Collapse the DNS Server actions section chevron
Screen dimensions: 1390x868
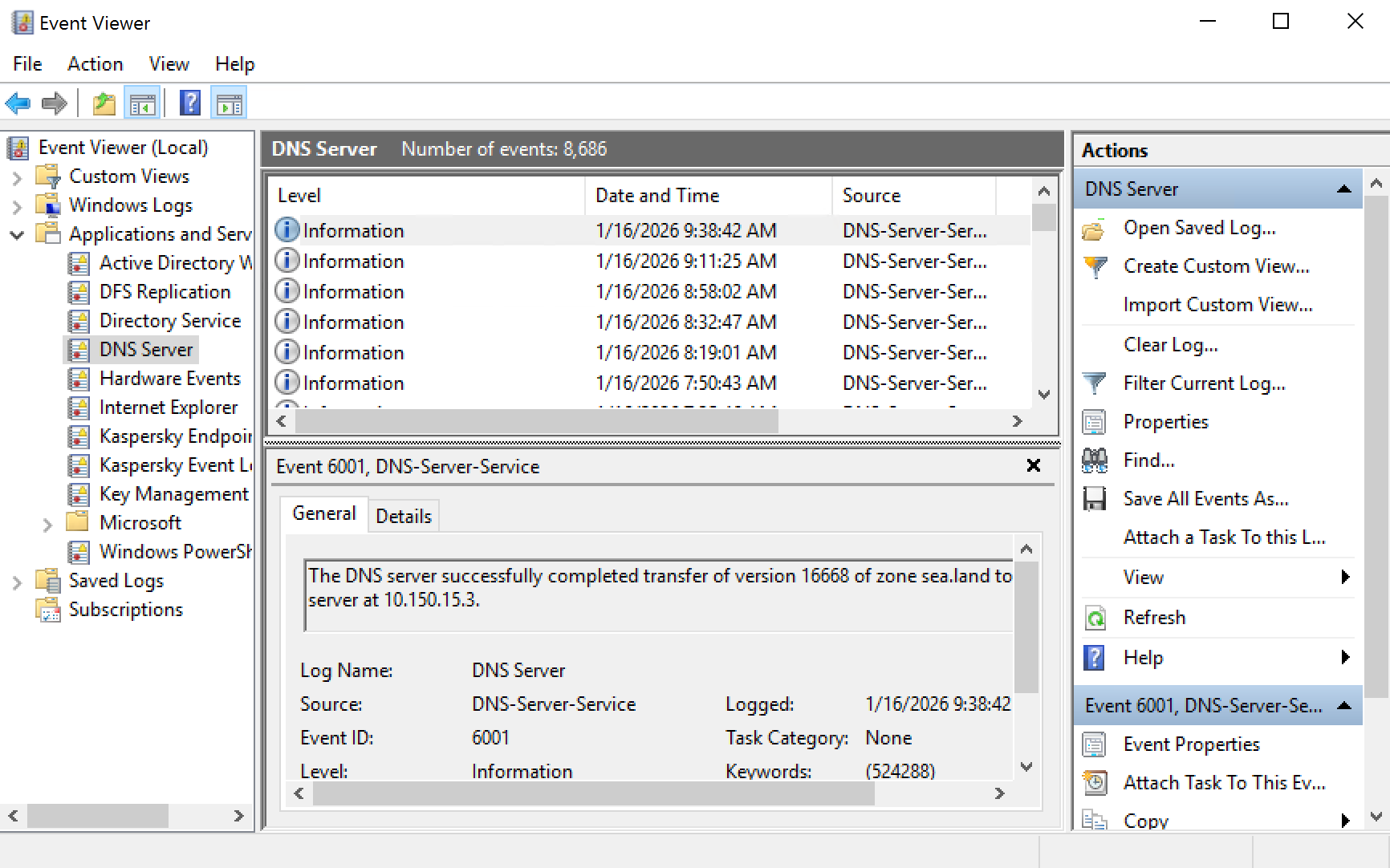coord(1343,189)
